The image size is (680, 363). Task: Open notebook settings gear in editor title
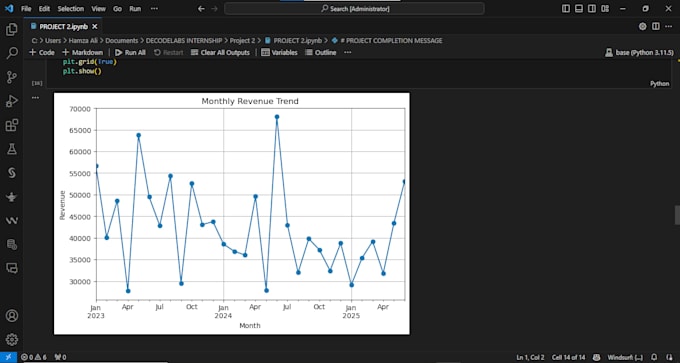point(642,26)
